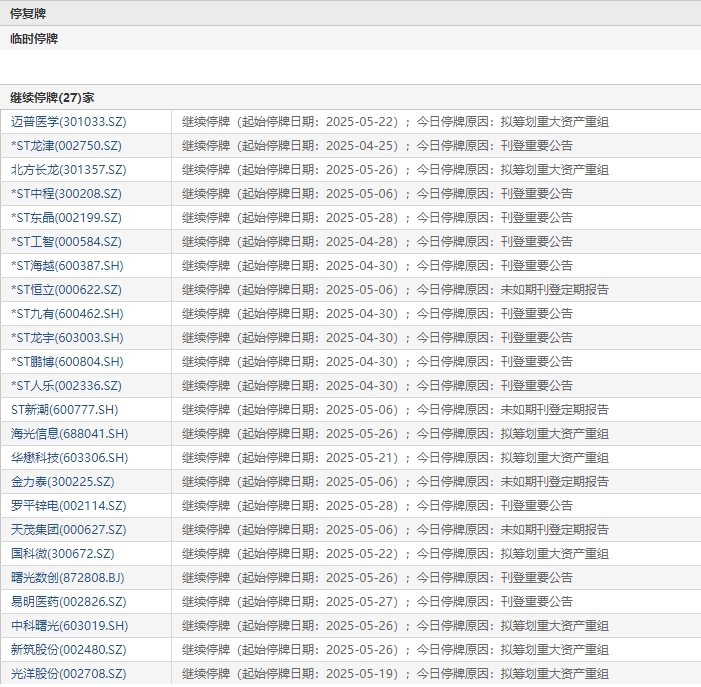Image resolution: width=701 pixels, height=687 pixels.
Task: Select the suspension details for 曙光数创
Action: click(x=377, y=577)
